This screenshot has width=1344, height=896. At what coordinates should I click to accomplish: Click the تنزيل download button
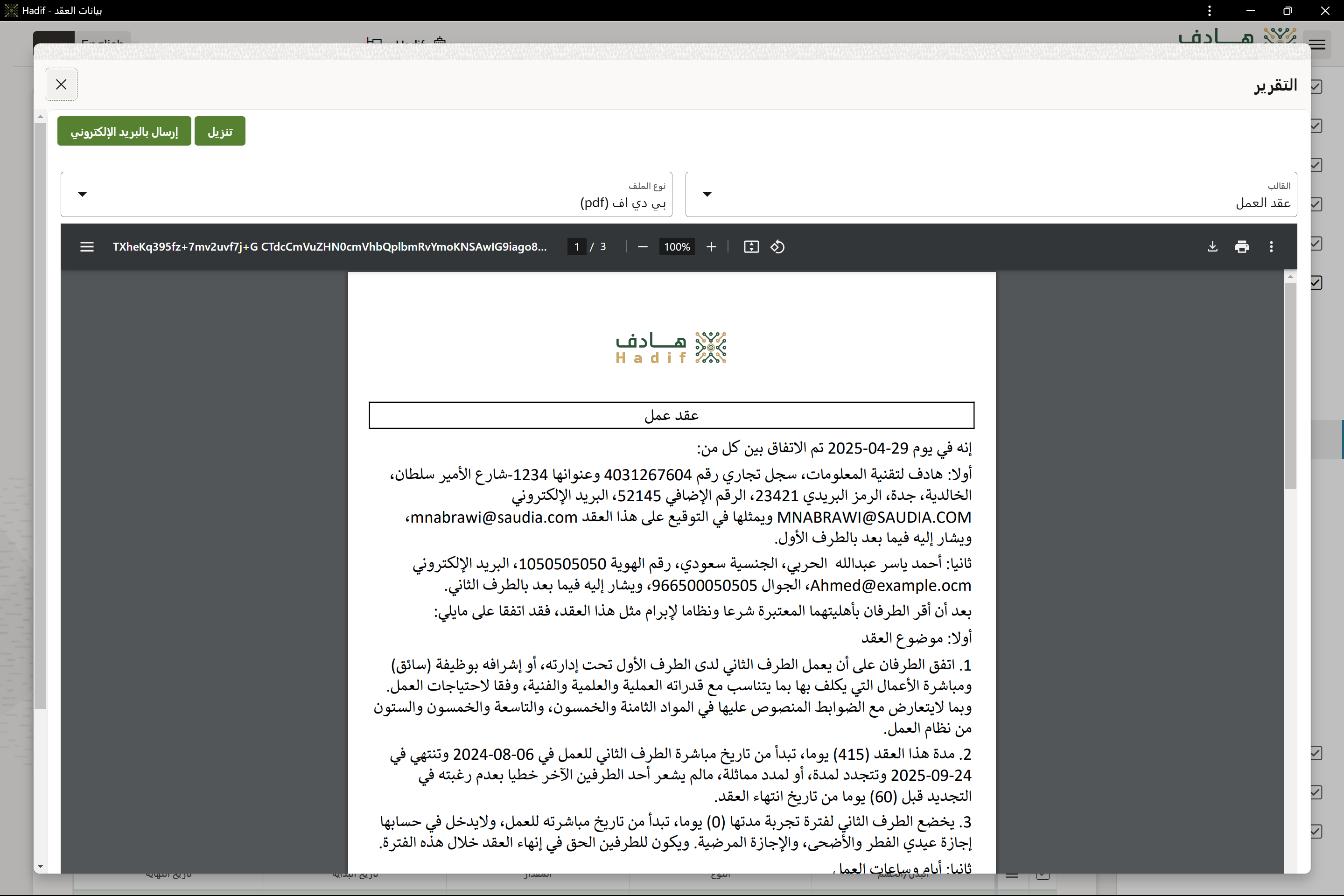click(x=220, y=132)
